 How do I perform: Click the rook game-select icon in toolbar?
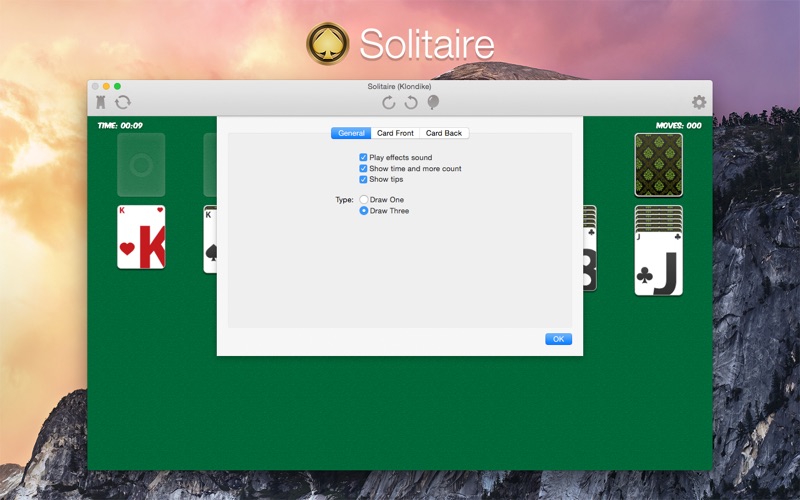click(x=101, y=103)
